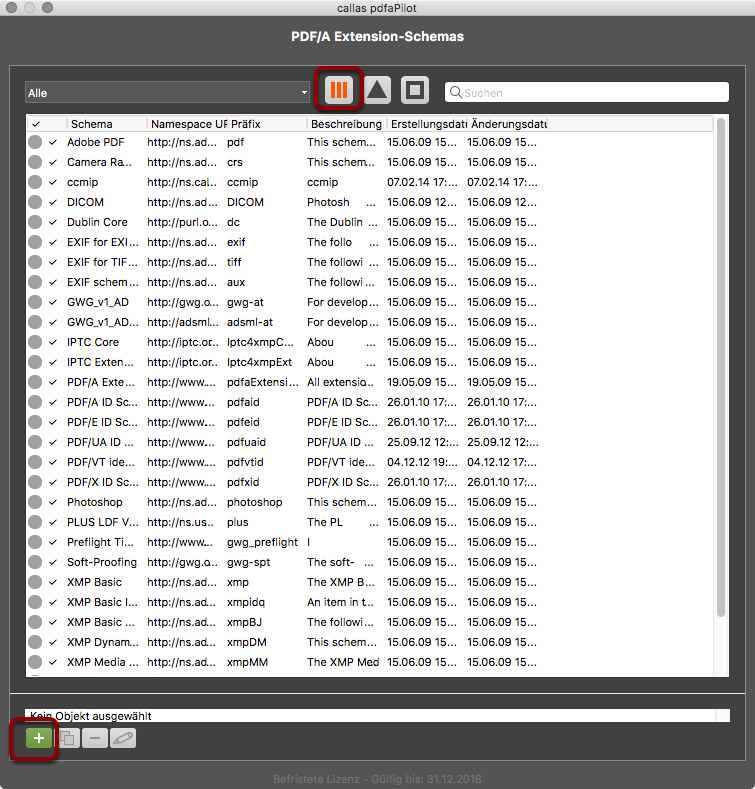Click the grey circle icon for DICOM

(35, 202)
